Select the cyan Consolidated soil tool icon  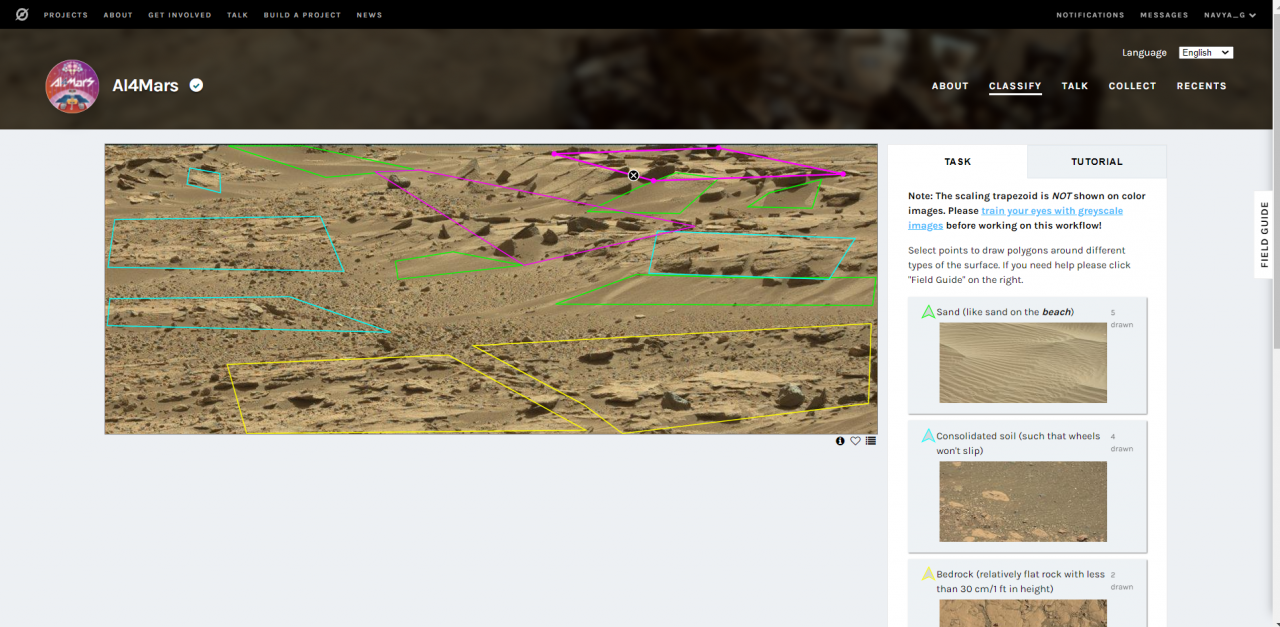pos(928,436)
